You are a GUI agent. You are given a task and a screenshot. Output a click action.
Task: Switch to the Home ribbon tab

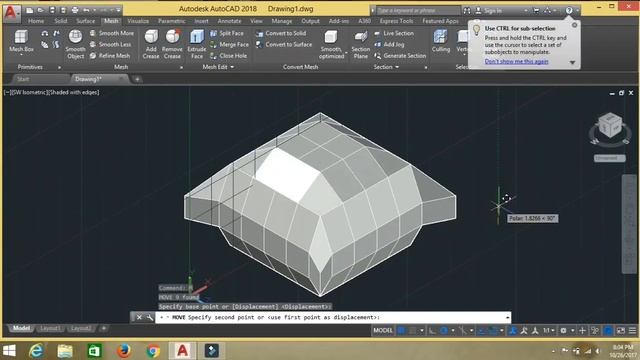[36, 21]
